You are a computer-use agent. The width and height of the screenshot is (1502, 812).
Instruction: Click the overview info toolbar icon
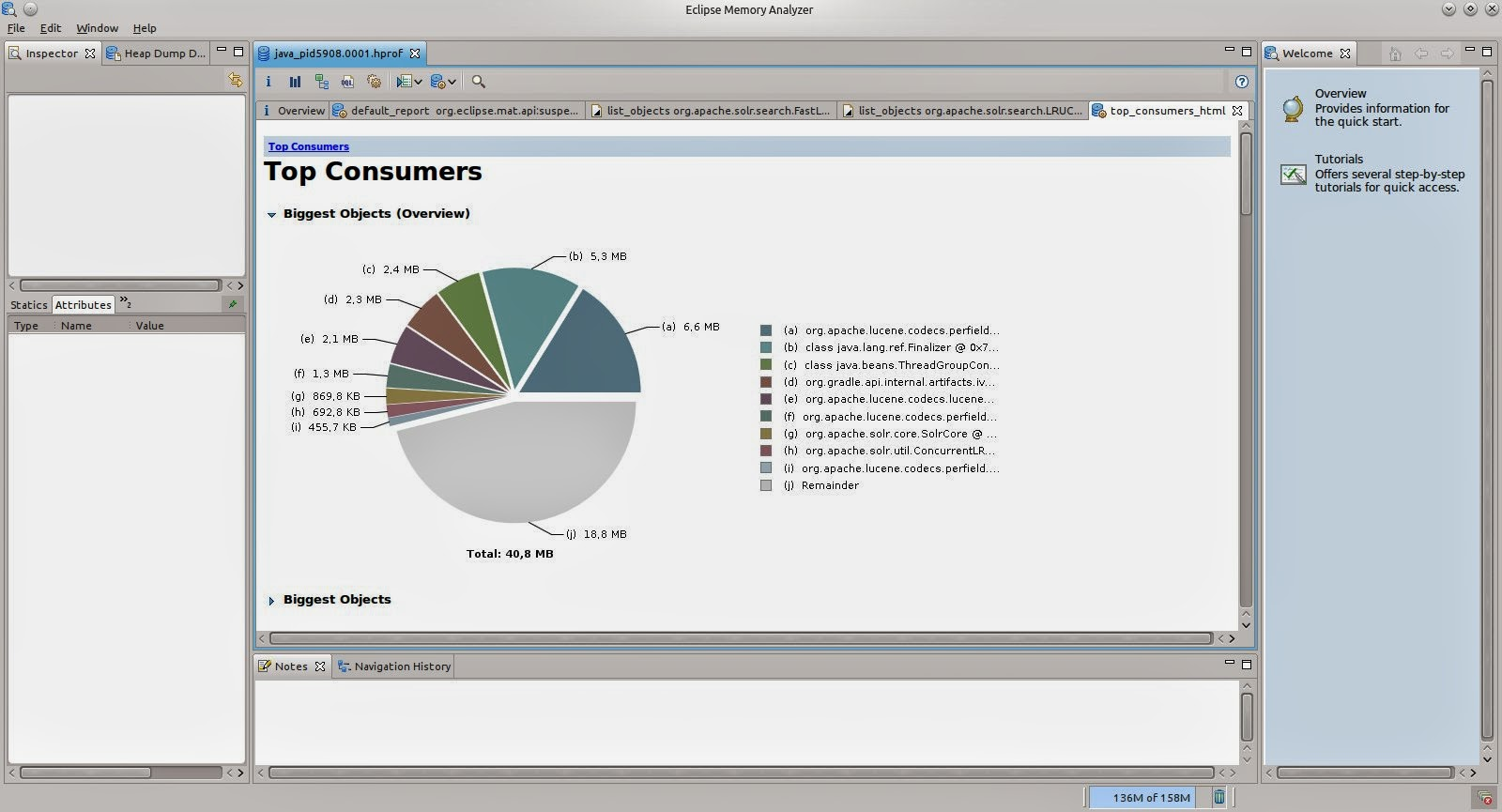(x=268, y=82)
